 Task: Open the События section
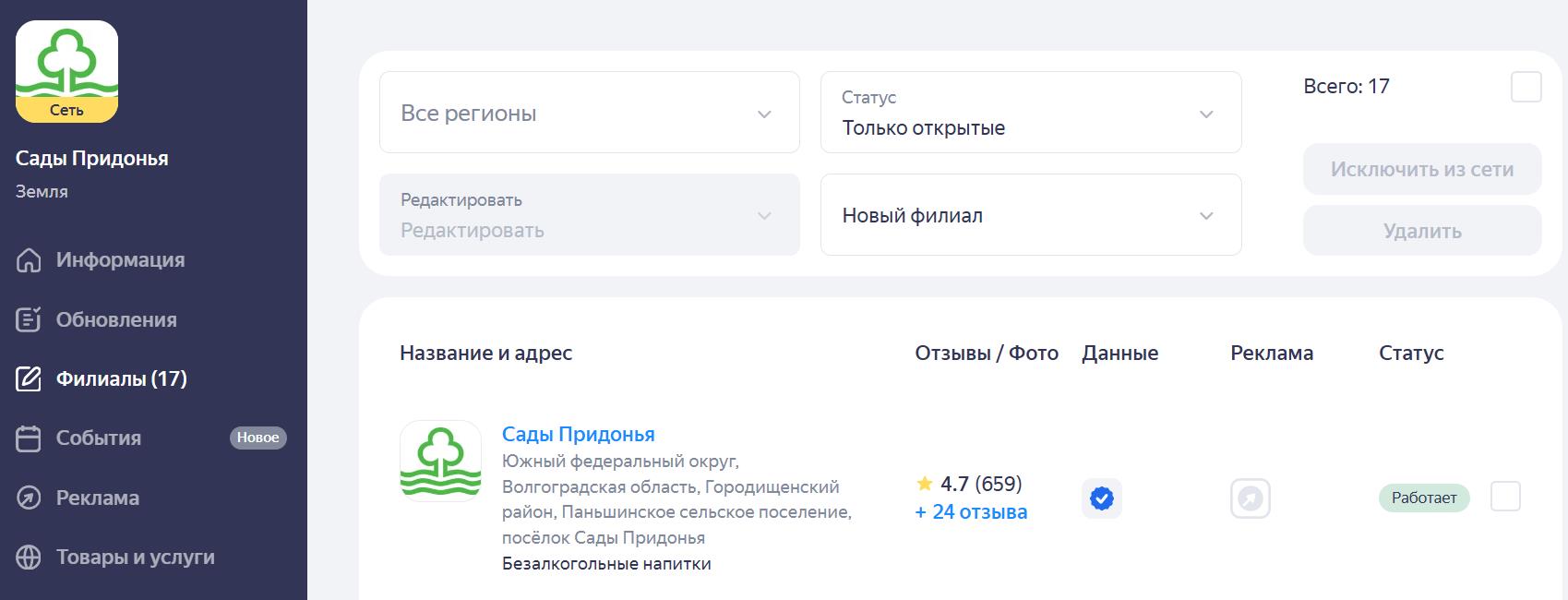(99, 438)
